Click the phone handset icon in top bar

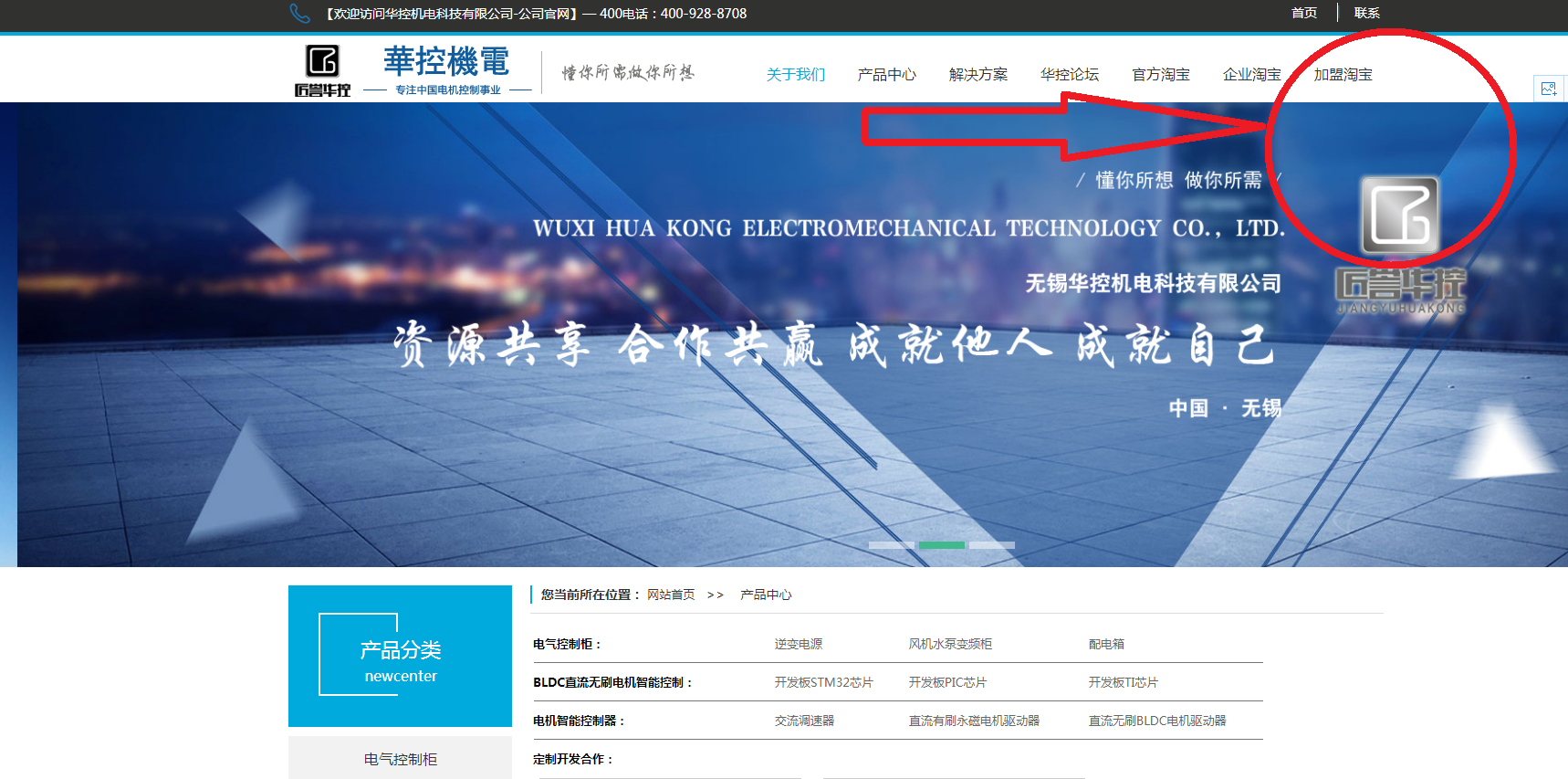pyautogui.click(x=300, y=13)
